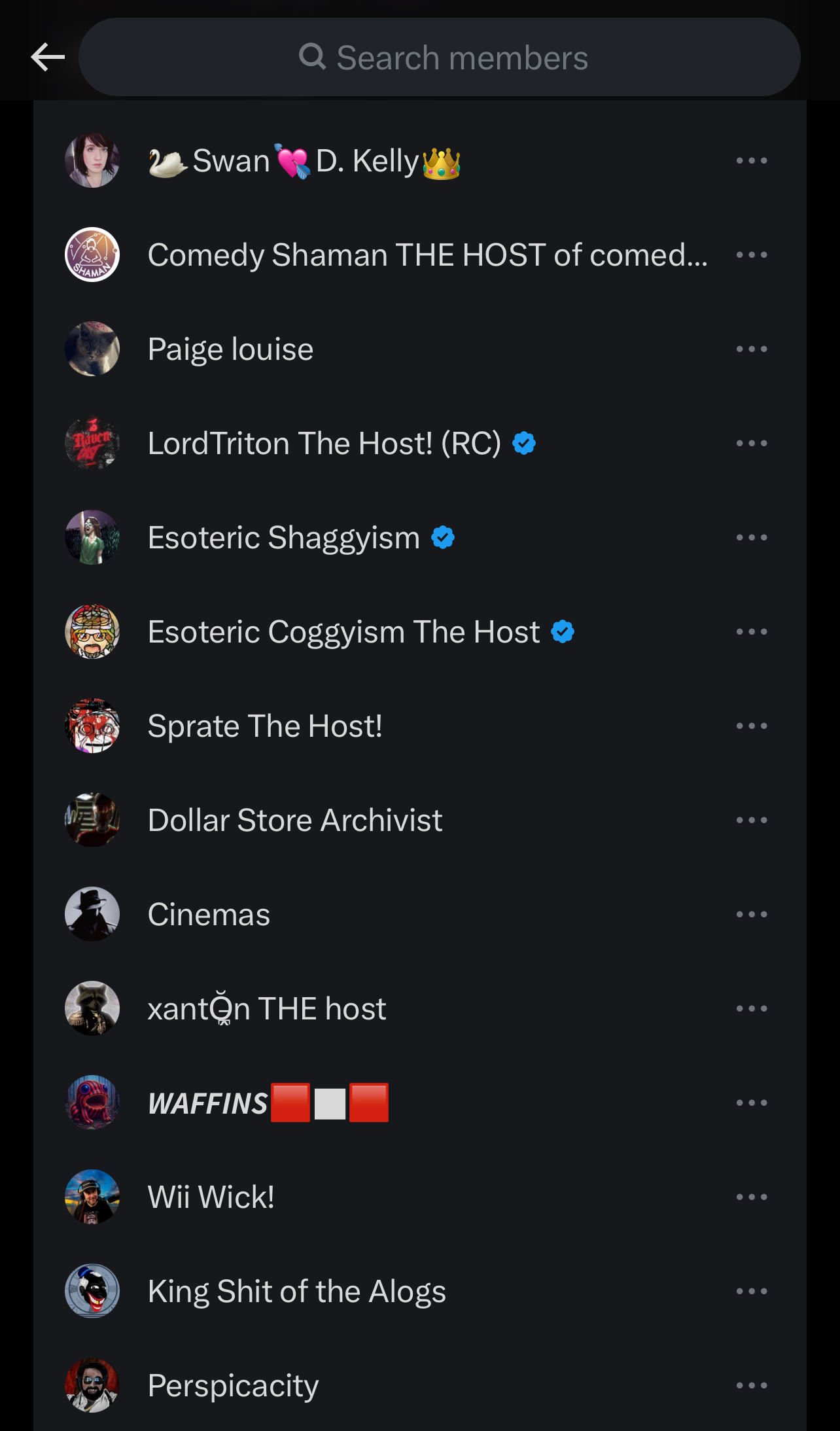The image size is (840, 1431).
Task: Click Comedy Shaman's profile picture
Action: click(92, 255)
